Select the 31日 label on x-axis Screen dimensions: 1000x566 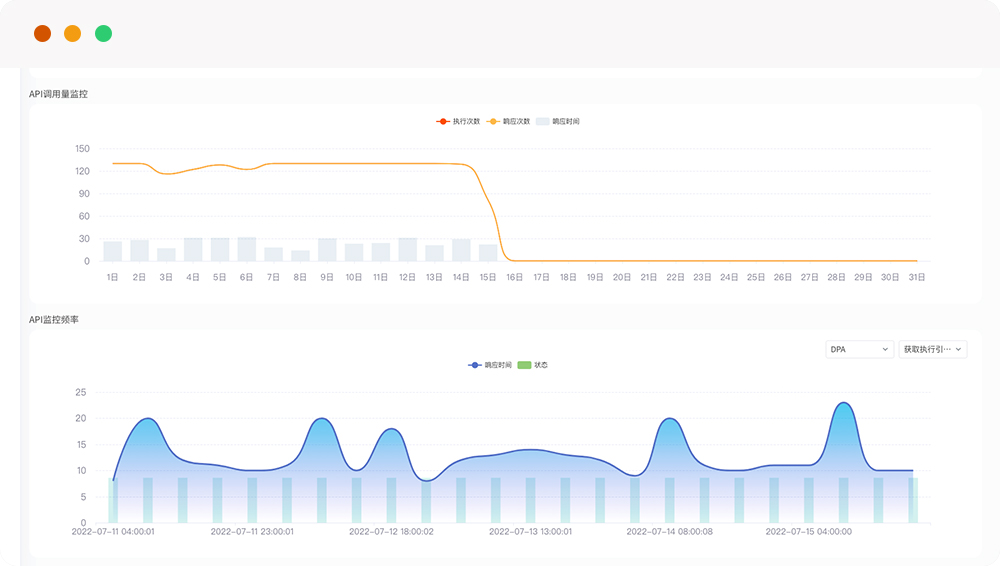[x=917, y=277]
